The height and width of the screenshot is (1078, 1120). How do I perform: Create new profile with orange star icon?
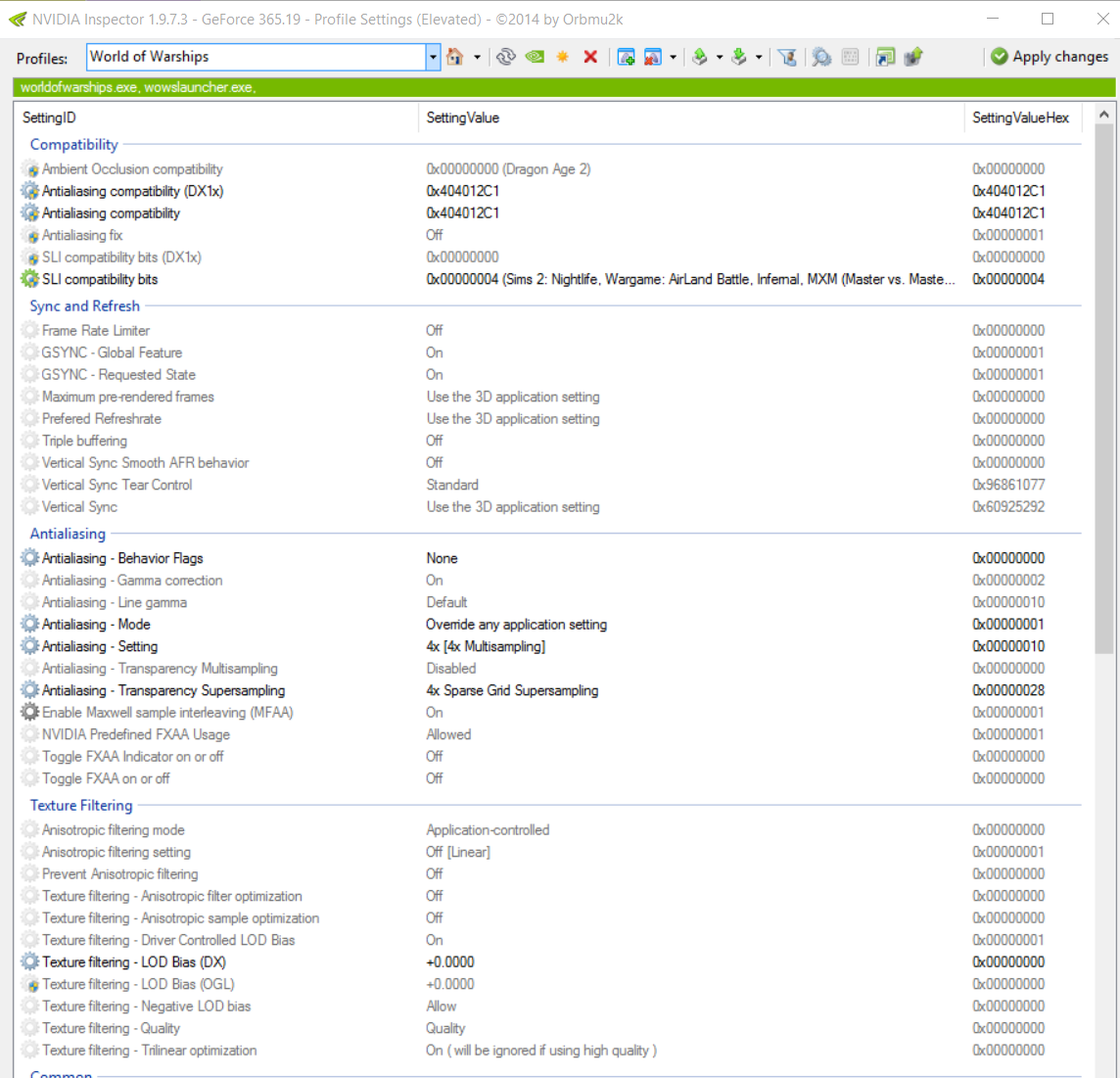(563, 57)
